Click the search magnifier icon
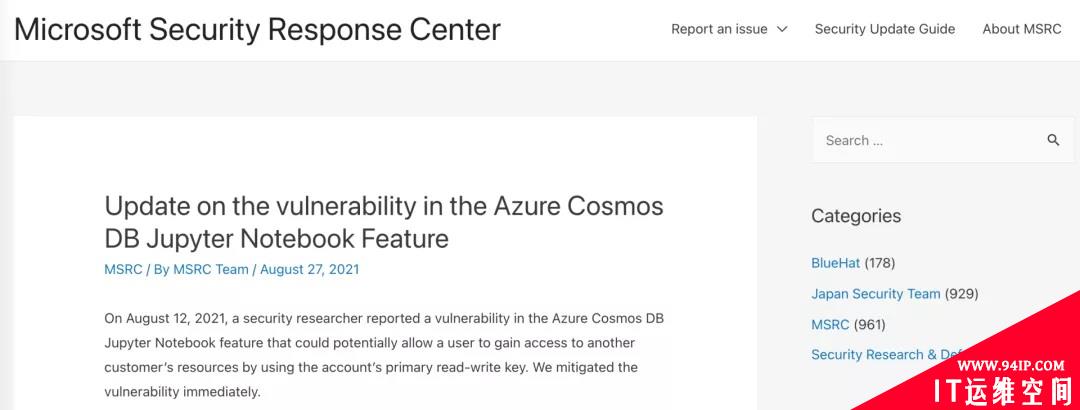The width and height of the screenshot is (1080, 410). [x=1053, y=141]
